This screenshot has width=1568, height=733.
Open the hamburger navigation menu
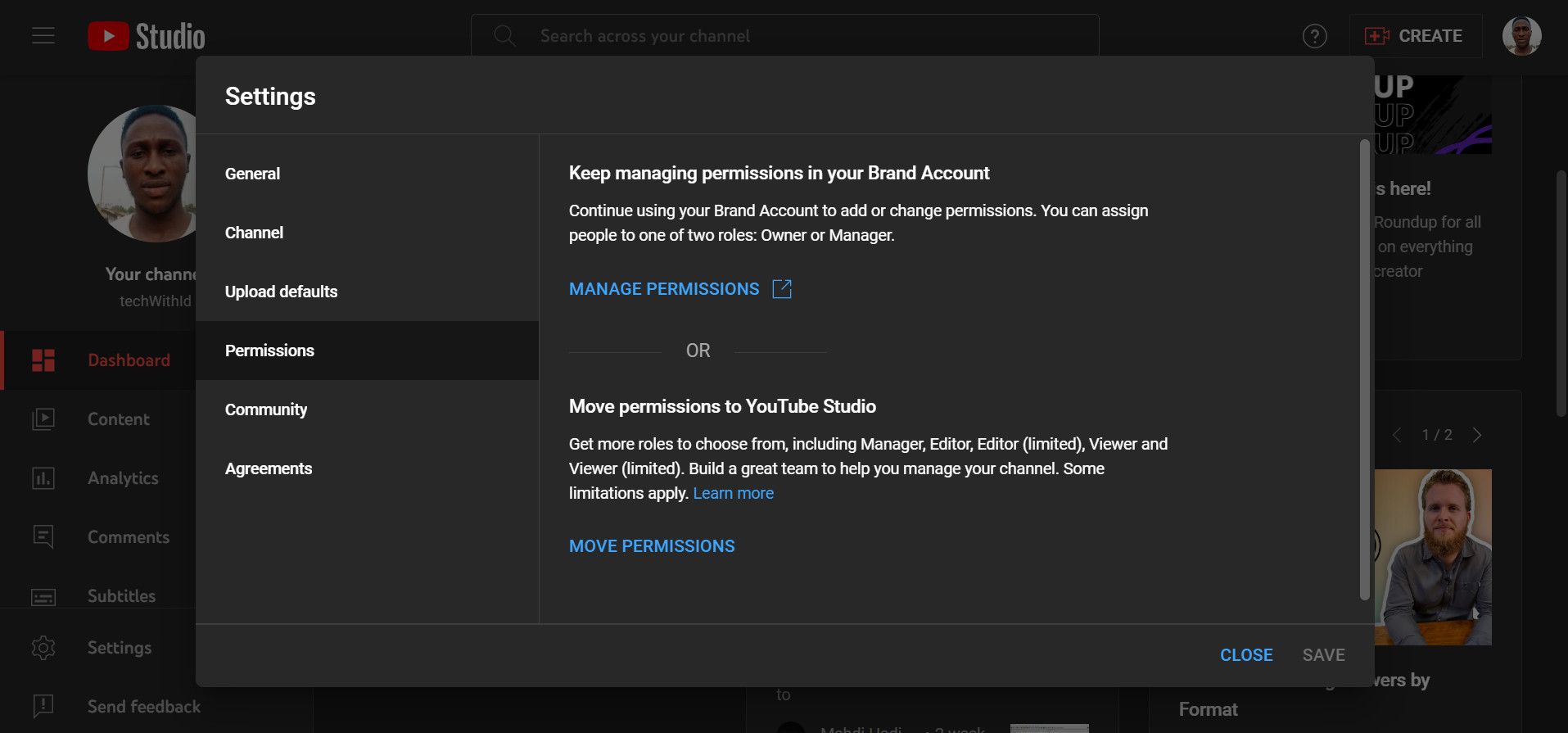pos(43,36)
